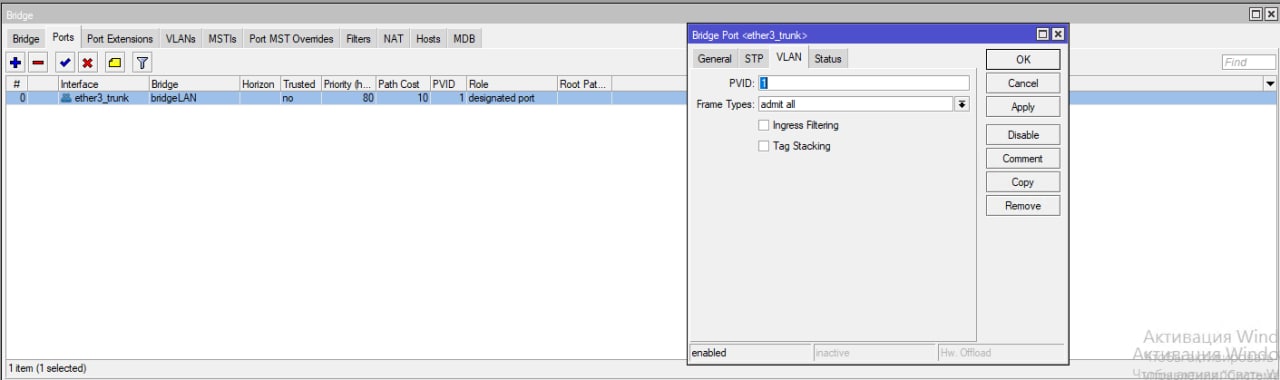Open the MDB tab
The height and width of the screenshot is (380, 1280).
(464, 39)
